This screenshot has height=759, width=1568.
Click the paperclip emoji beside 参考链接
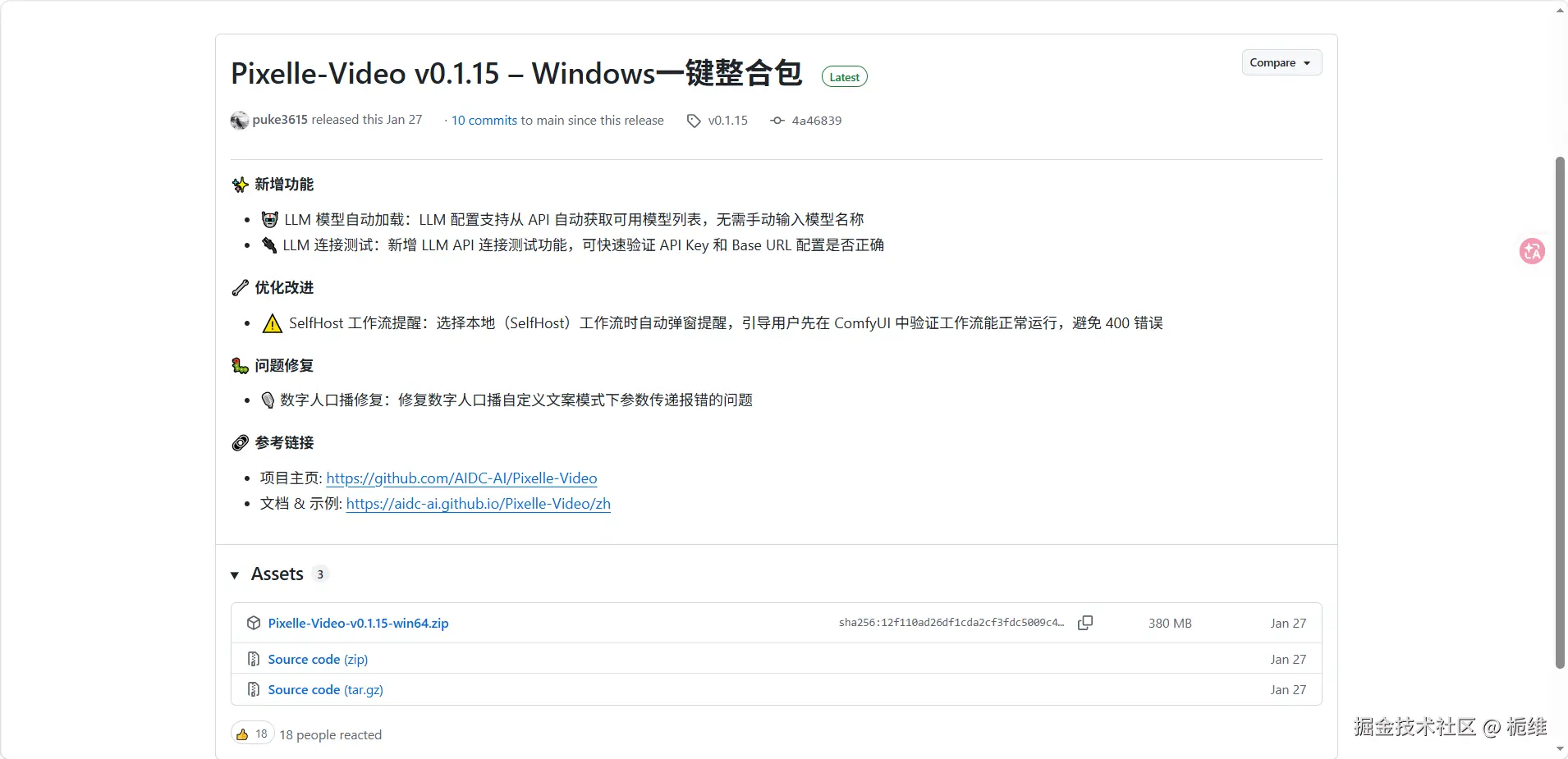point(240,443)
